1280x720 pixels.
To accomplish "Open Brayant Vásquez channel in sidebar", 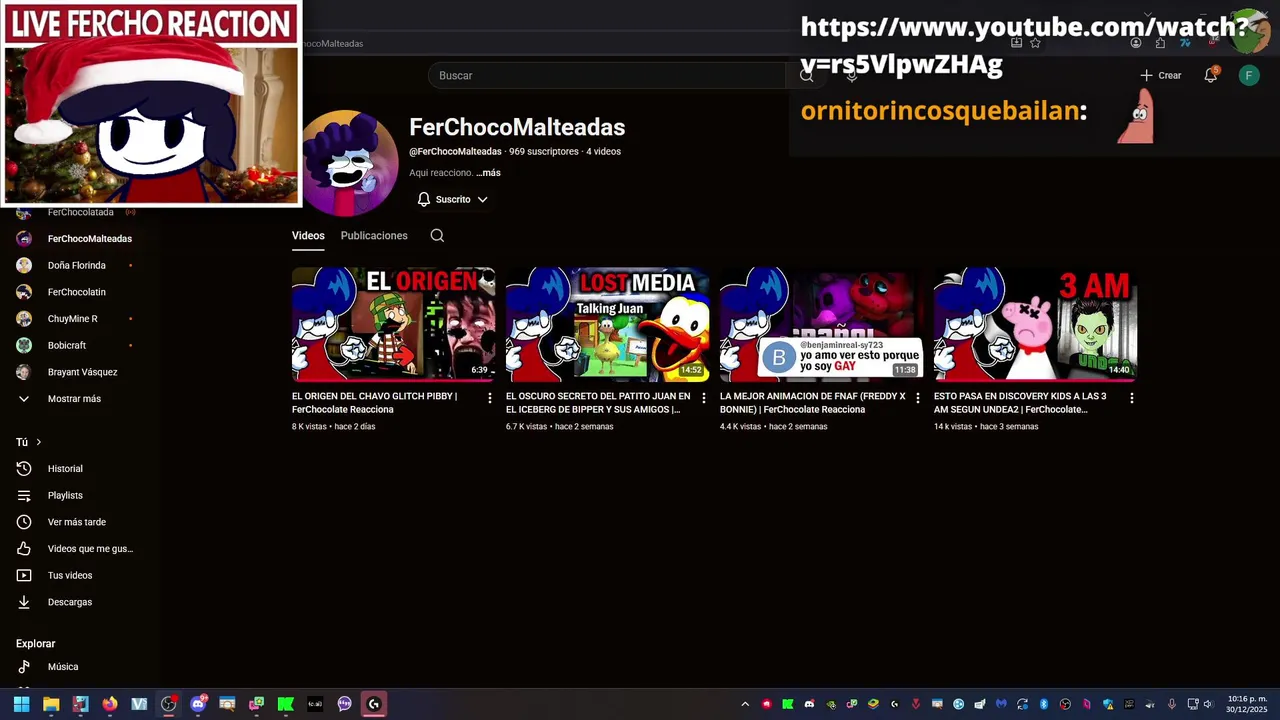I will tap(80, 372).
